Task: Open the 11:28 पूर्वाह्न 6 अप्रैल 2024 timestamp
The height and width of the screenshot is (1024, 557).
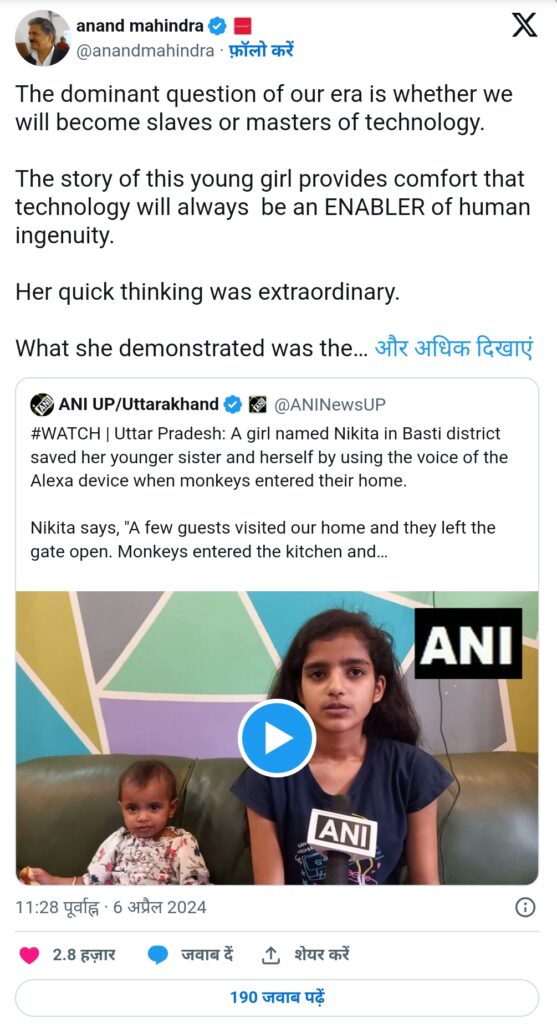Action: (x=110, y=907)
